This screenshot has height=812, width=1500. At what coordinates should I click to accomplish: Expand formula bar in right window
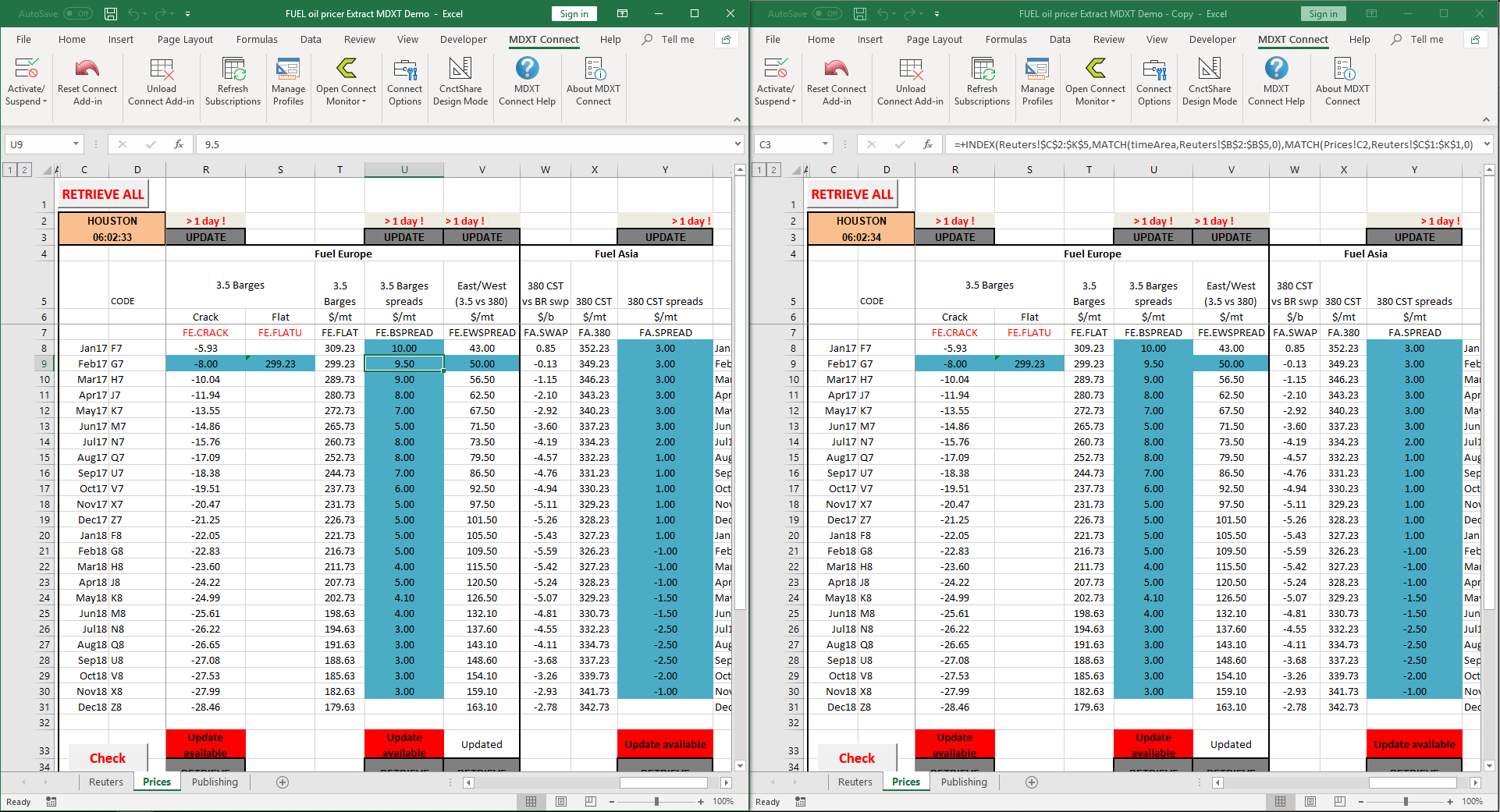coord(1487,144)
